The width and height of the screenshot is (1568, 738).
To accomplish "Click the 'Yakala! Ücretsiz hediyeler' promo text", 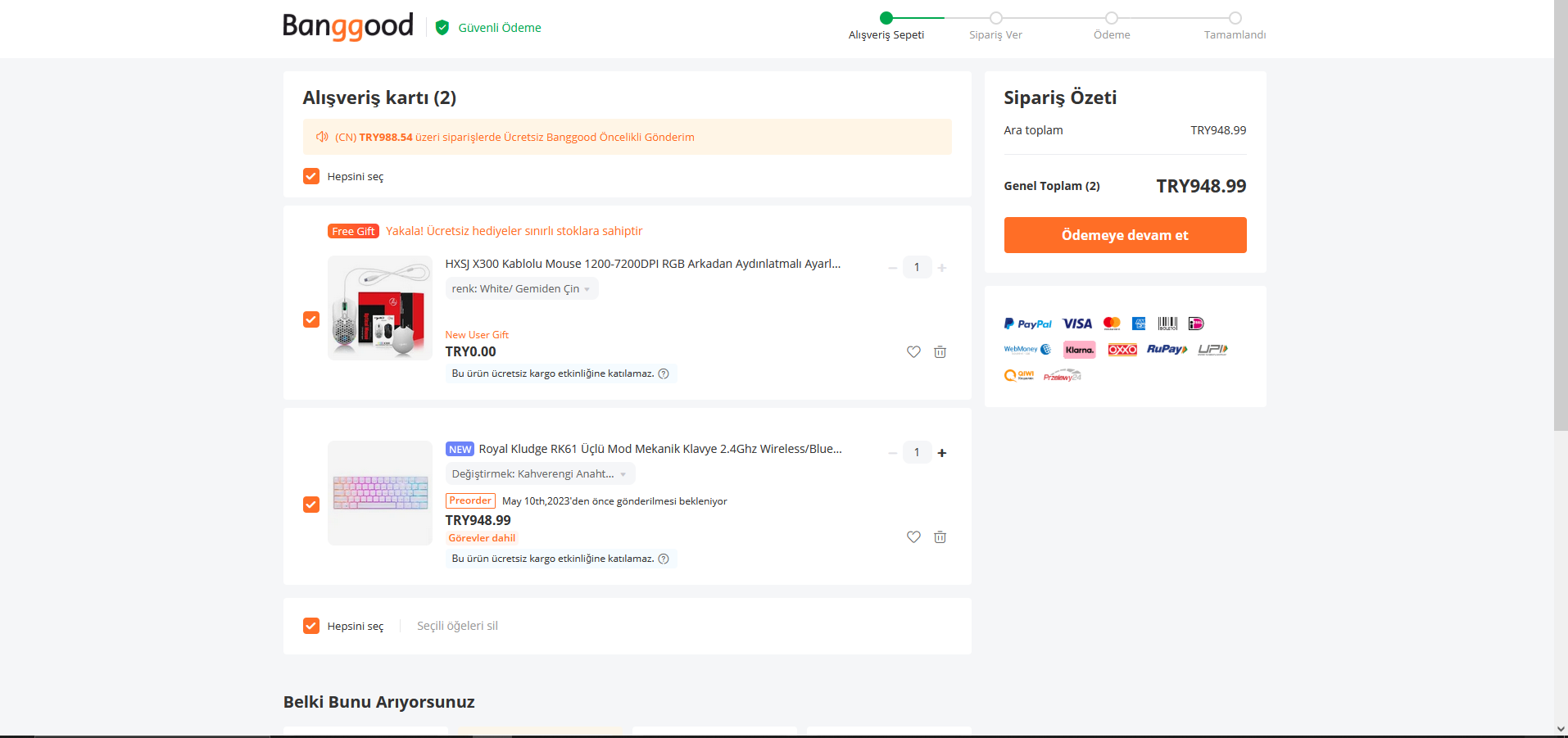I will (x=514, y=231).
